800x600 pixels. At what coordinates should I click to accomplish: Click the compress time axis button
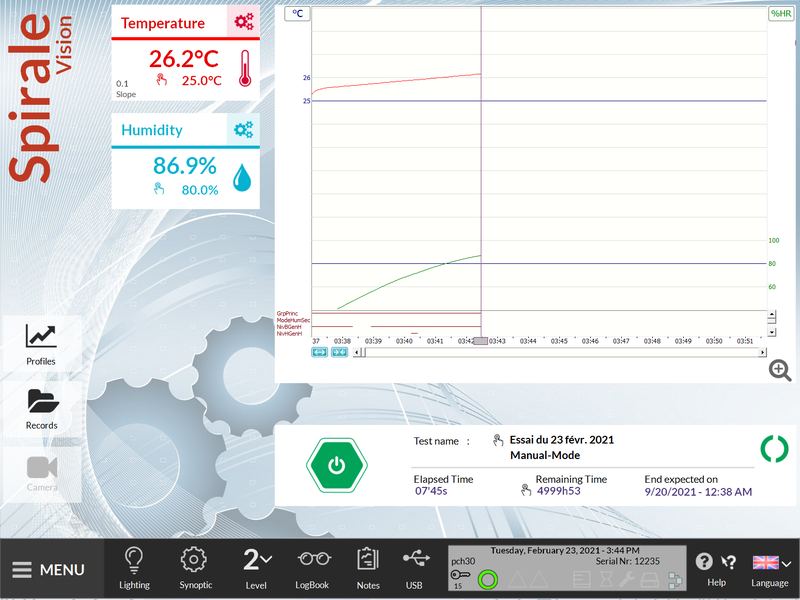click(x=339, y=353)
